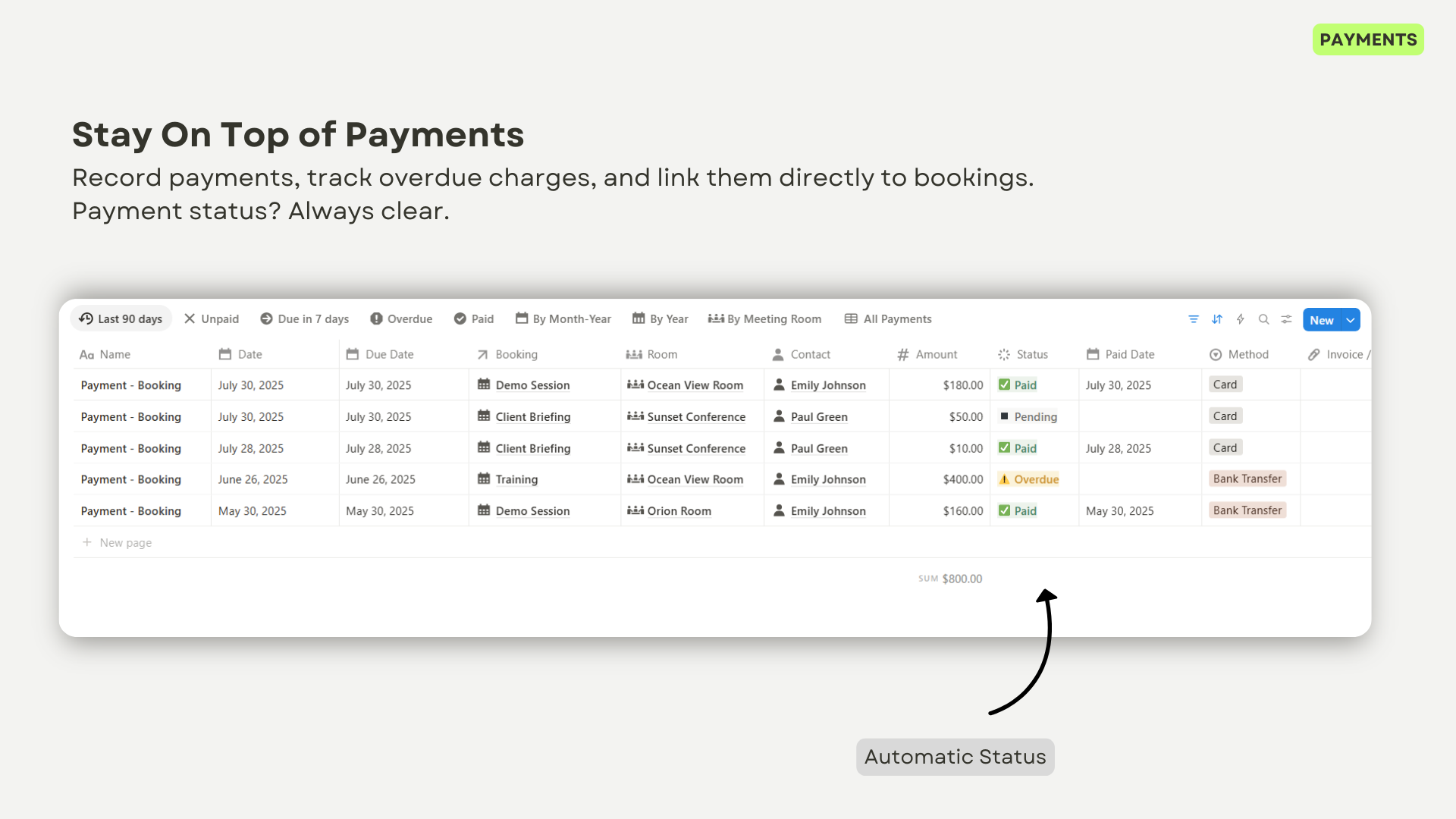Click Card method tag in $50.00 row

1225,416
